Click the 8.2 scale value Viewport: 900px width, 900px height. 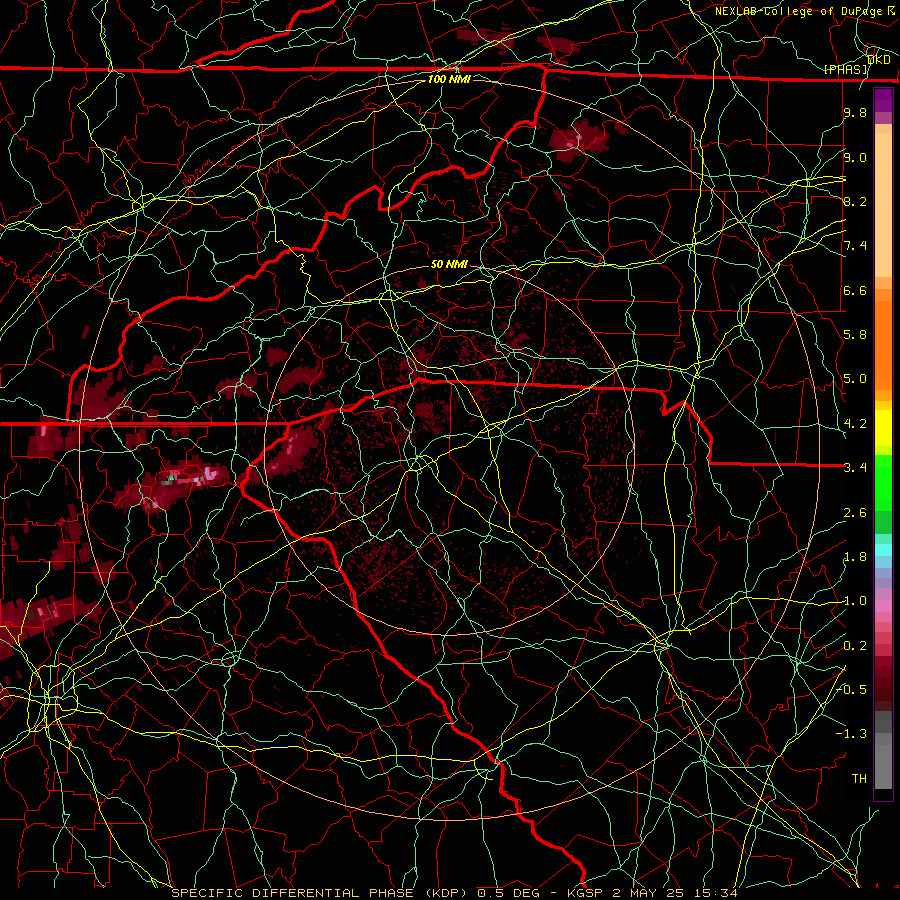(x=855, y=201)
